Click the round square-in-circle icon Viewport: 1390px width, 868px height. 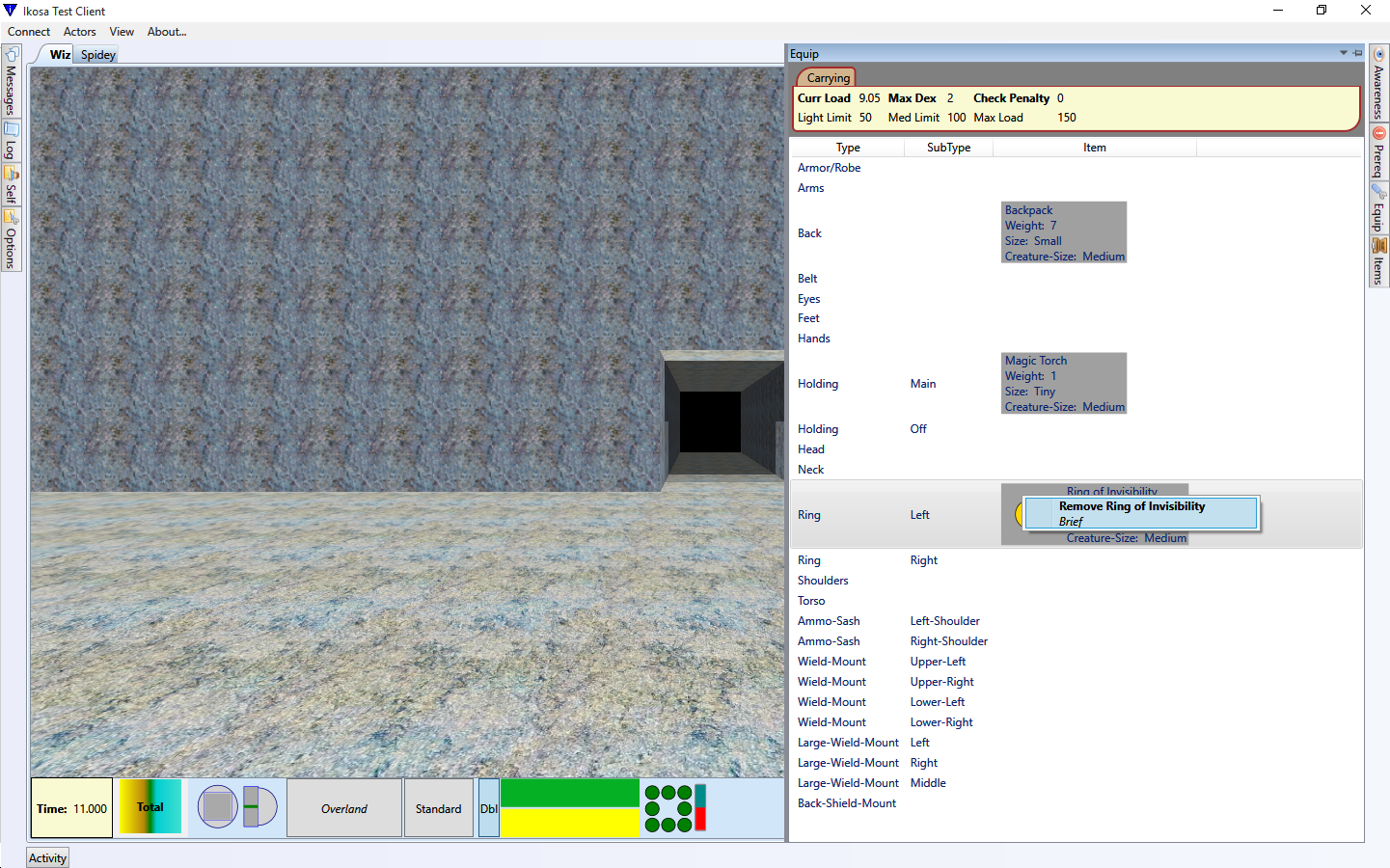pos(217,806)
